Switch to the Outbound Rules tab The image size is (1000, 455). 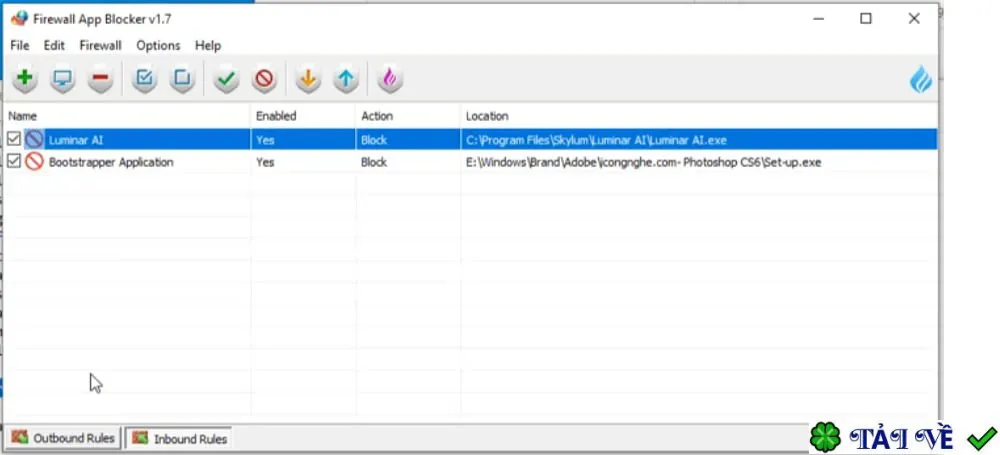pos(63,438)
